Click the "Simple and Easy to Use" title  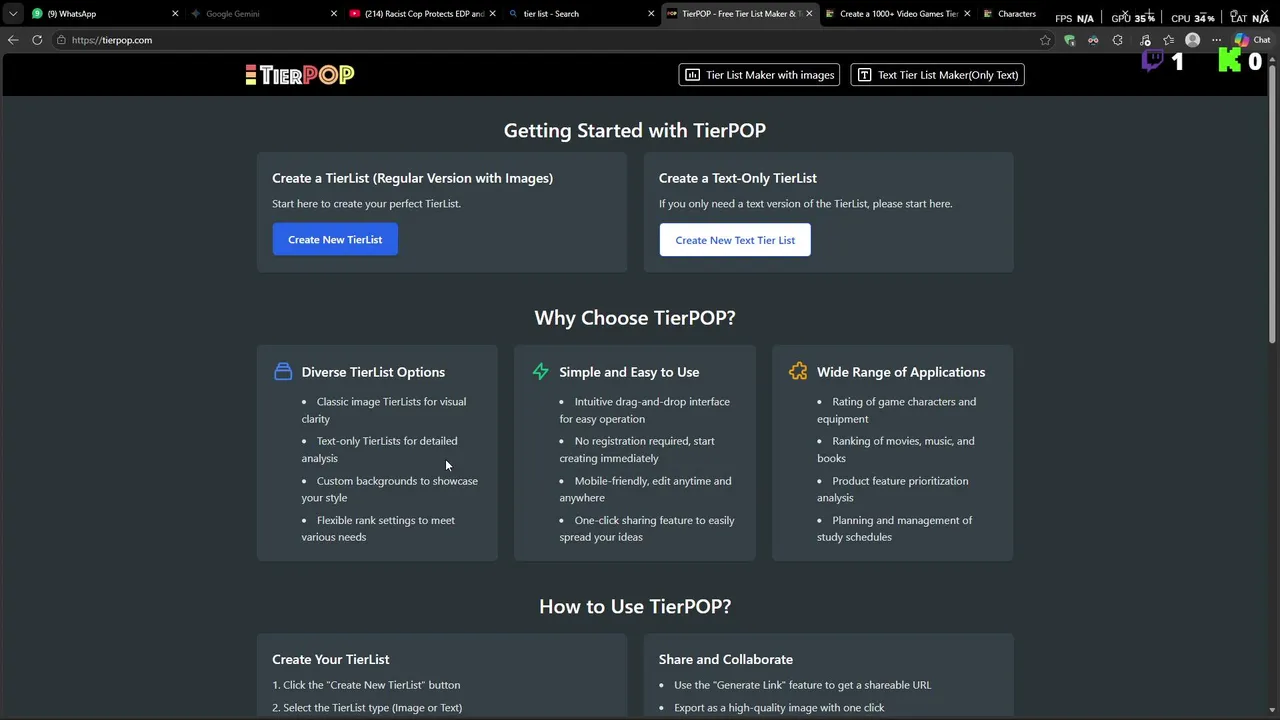point(629,372)
